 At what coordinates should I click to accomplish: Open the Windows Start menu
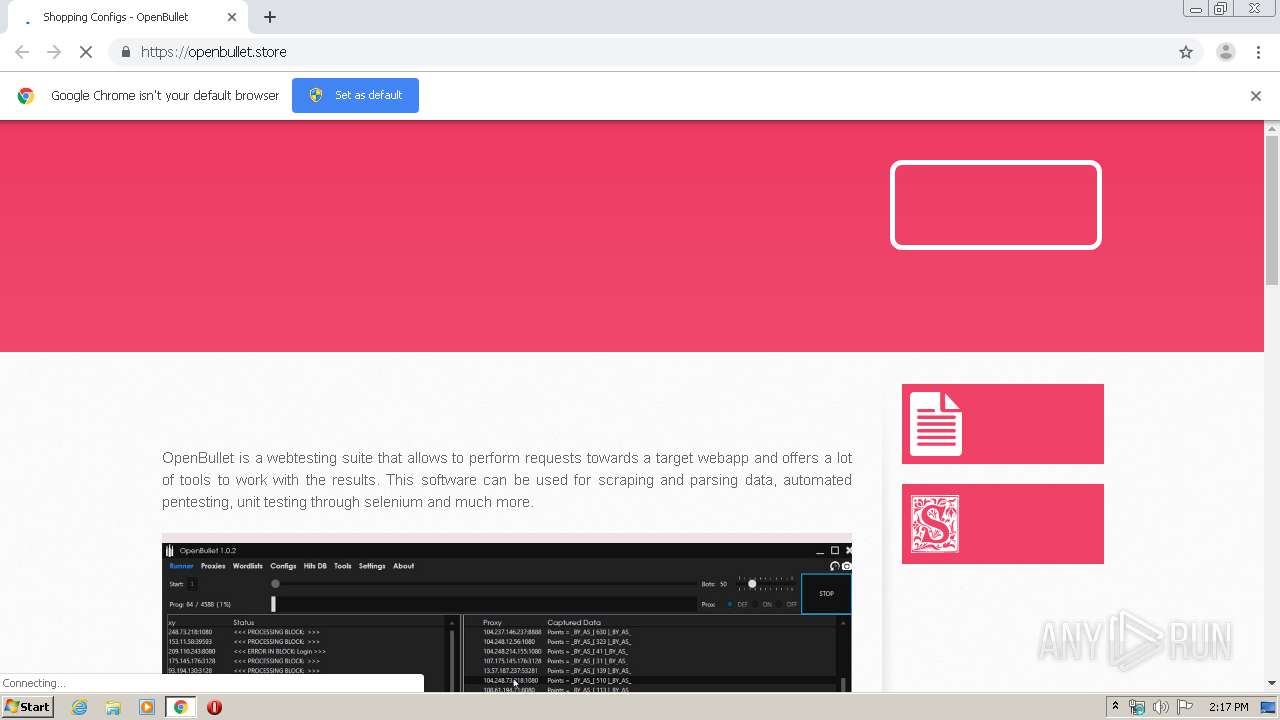(x=27, y=707)
